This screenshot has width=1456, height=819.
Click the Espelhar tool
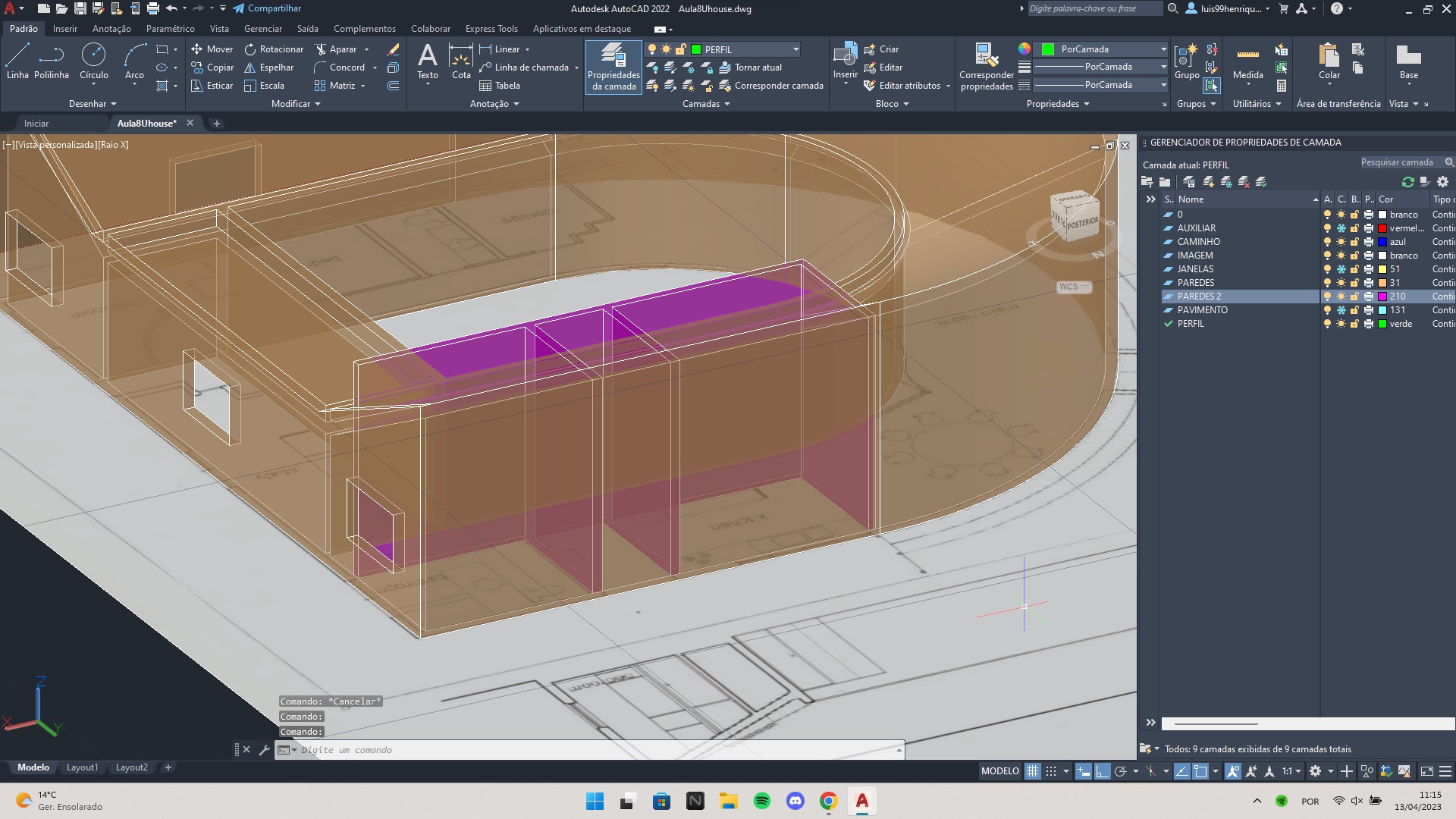tap(269, 67)
